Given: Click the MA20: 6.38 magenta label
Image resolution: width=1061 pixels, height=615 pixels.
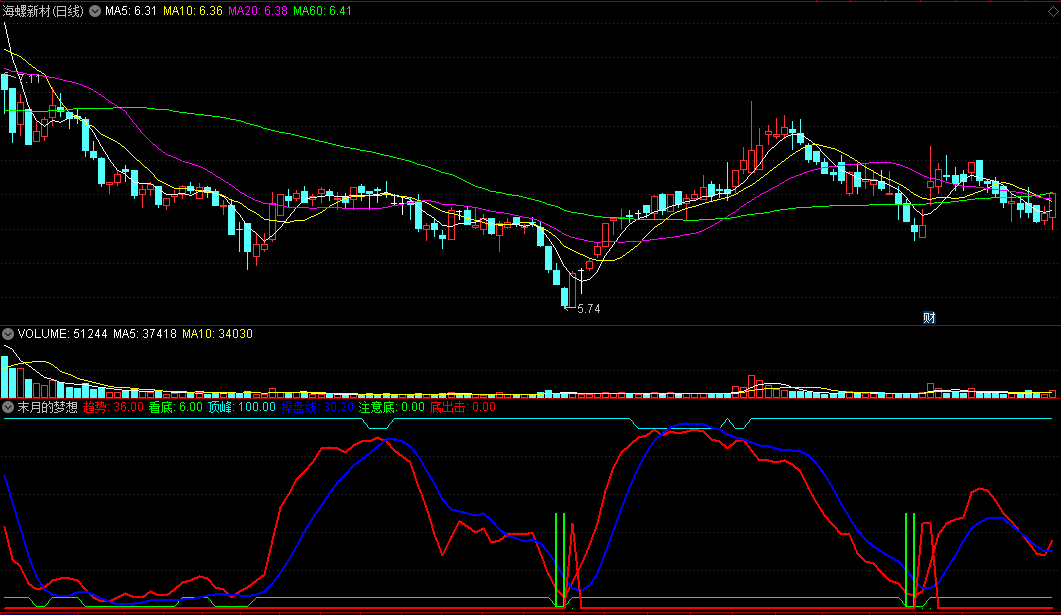Looking at the screenshot, I should point(258,11).
